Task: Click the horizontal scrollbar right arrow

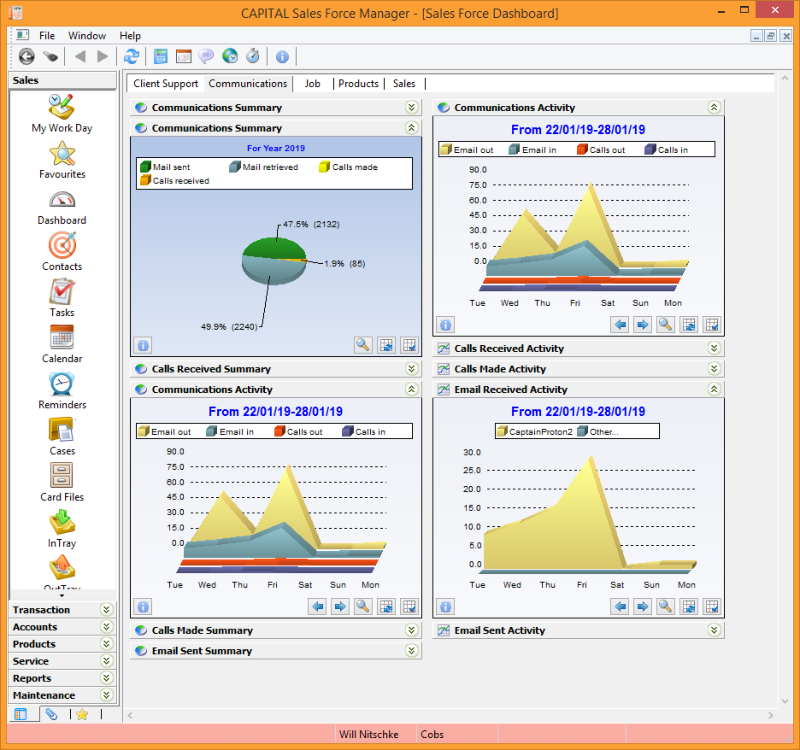Action: [x=770, y=715]
